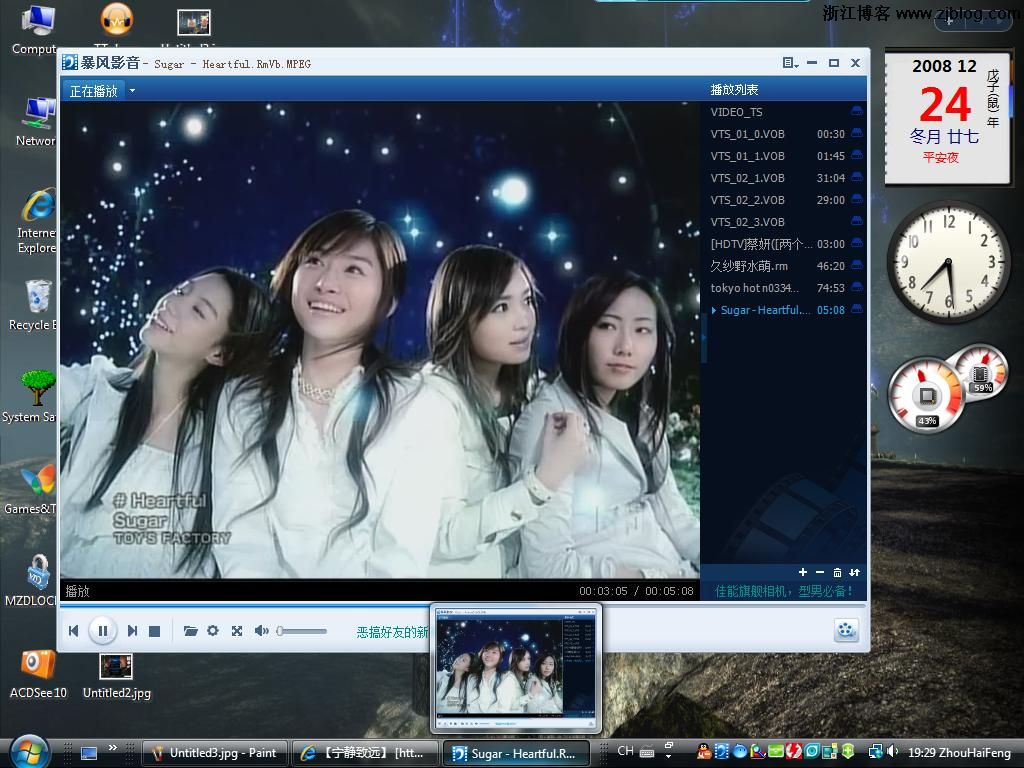This screenshot has height=768, width=1024.
Task: Select Untitled2.jpg on the desktop
Action: (x=116, y=676)
